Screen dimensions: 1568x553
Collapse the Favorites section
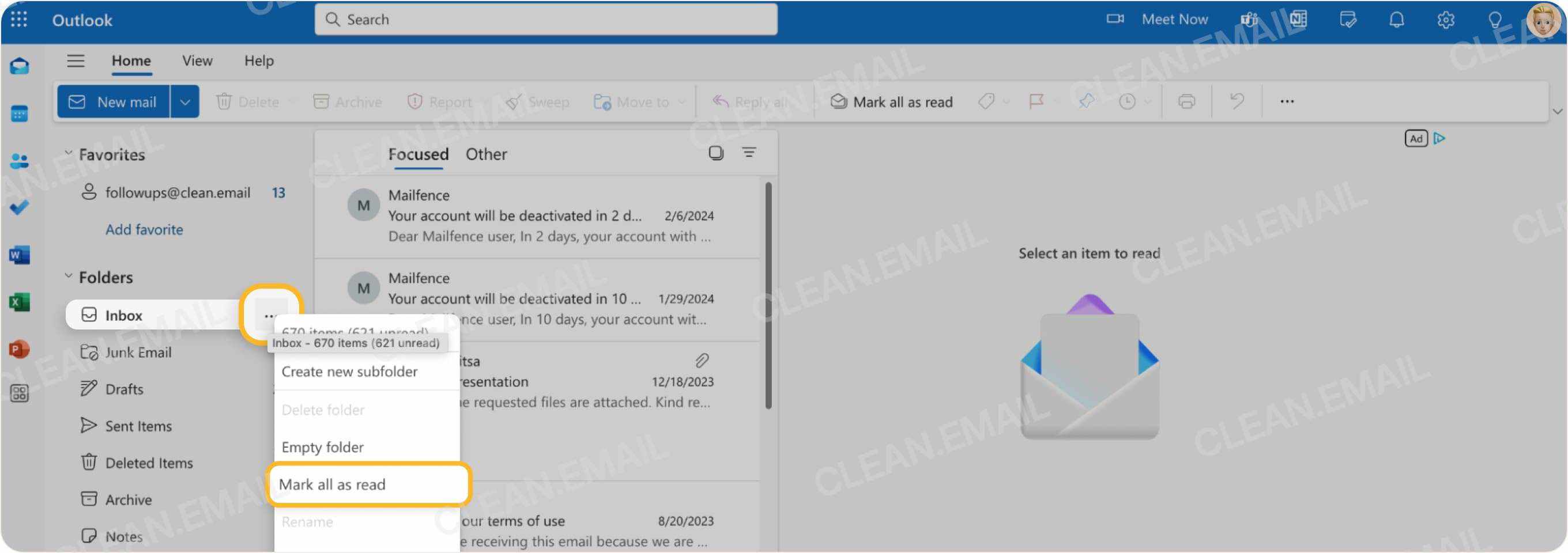tap(69, 154)
